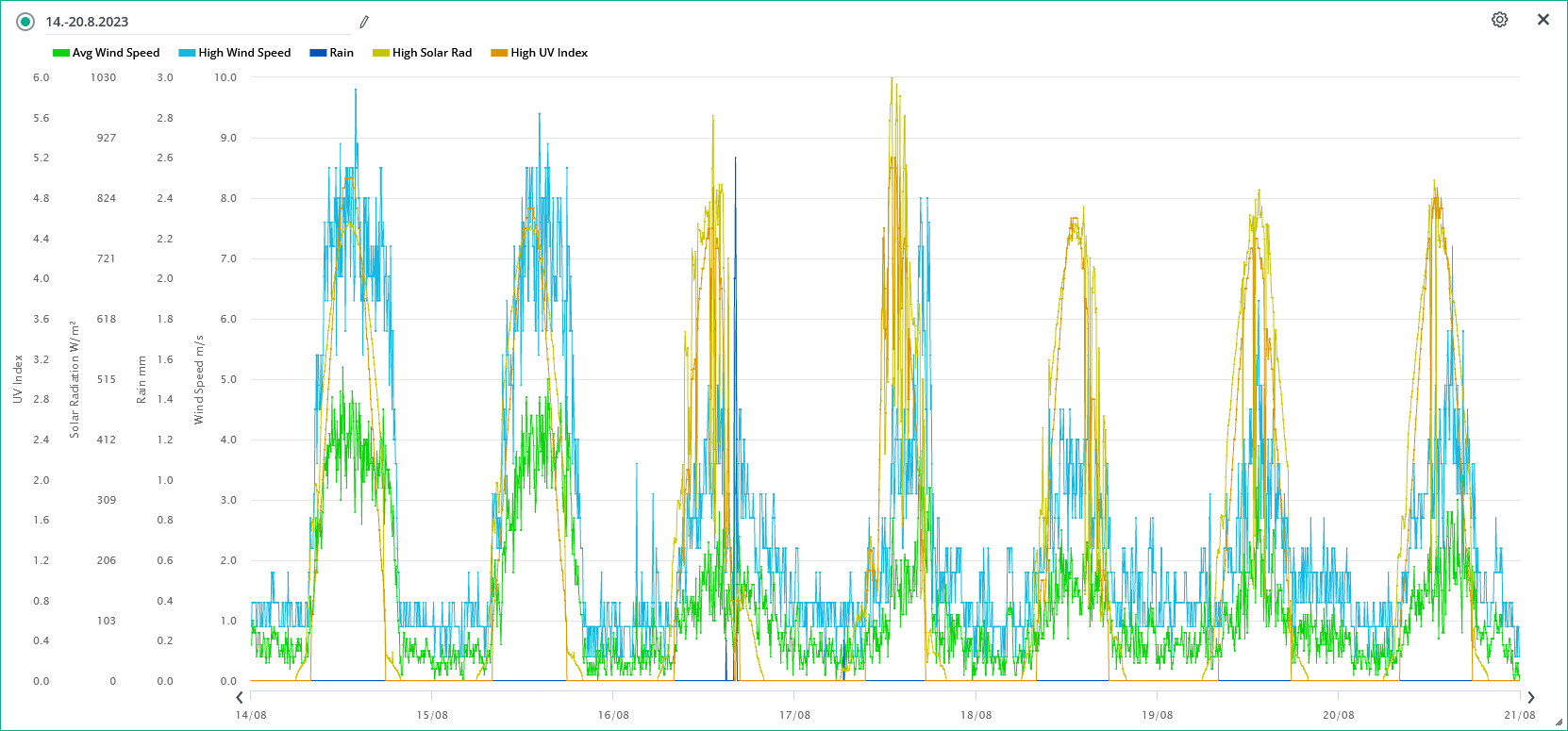Click the green circle indicator before the title
Image resolution: width=1568 pixels, height=731 pixels.
click(25, 22)
